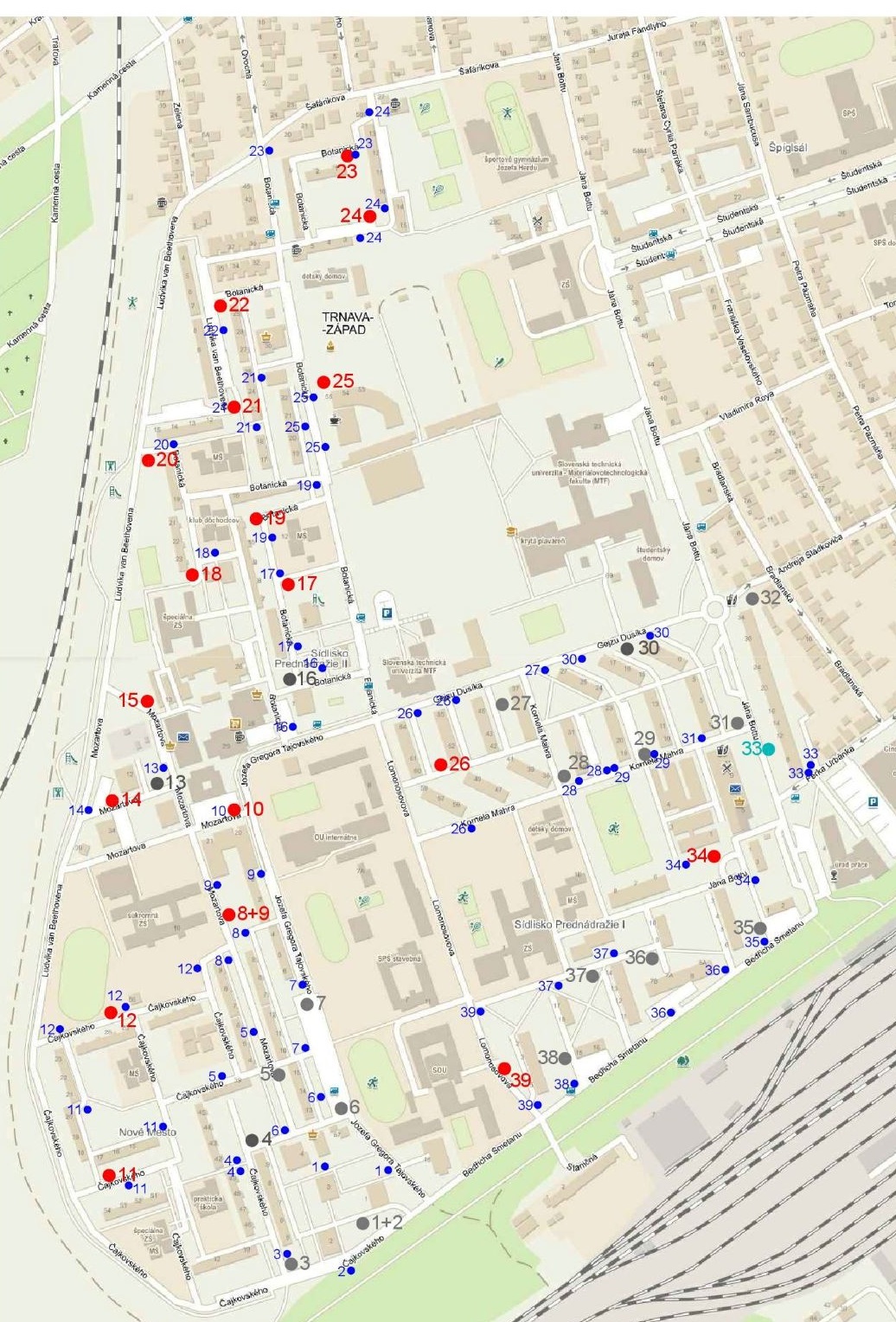The width and height of the screenshot is (896, 1322).
Task: Select the grey marker labeled 32
Action: (752, 598)
